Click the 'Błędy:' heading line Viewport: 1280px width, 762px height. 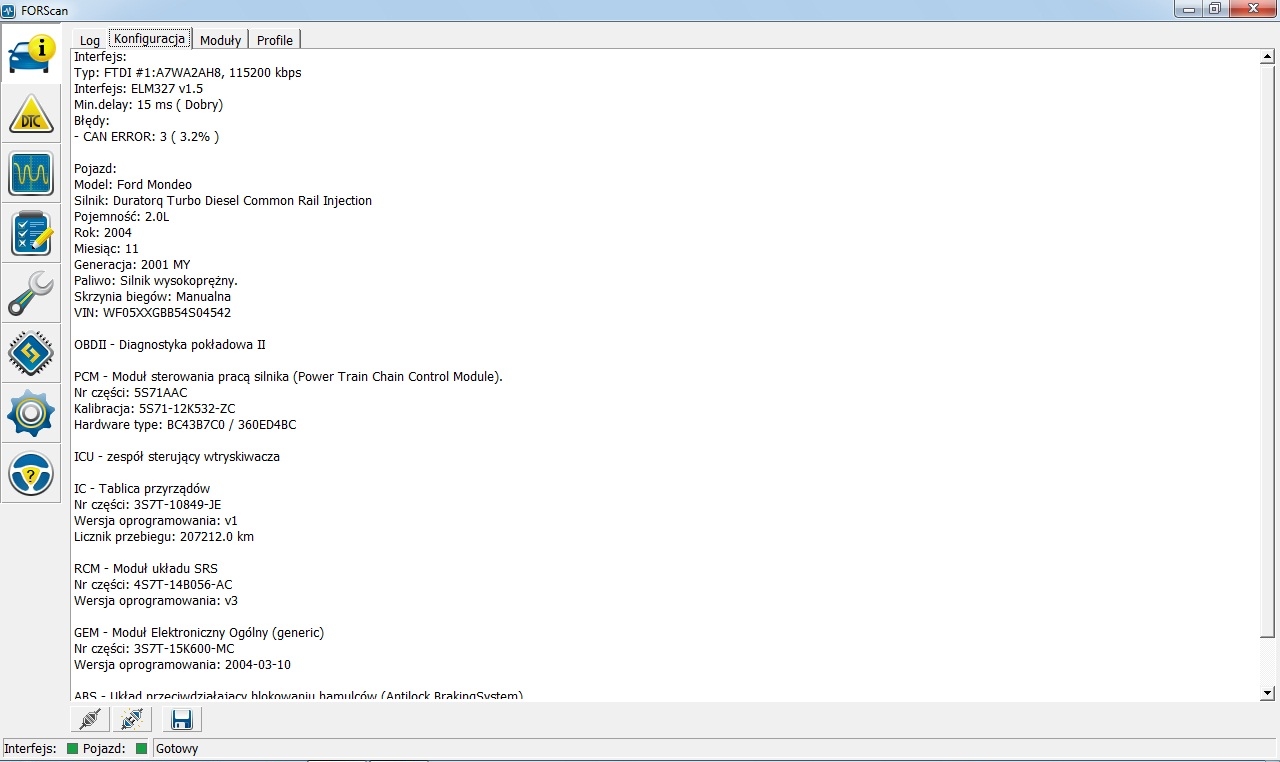[x=92, y=121]
